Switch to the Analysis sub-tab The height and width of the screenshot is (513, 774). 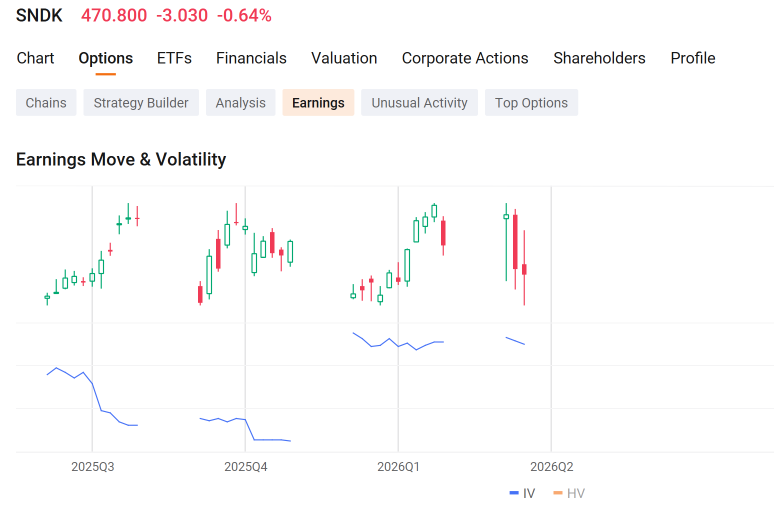tap(240, 103)
